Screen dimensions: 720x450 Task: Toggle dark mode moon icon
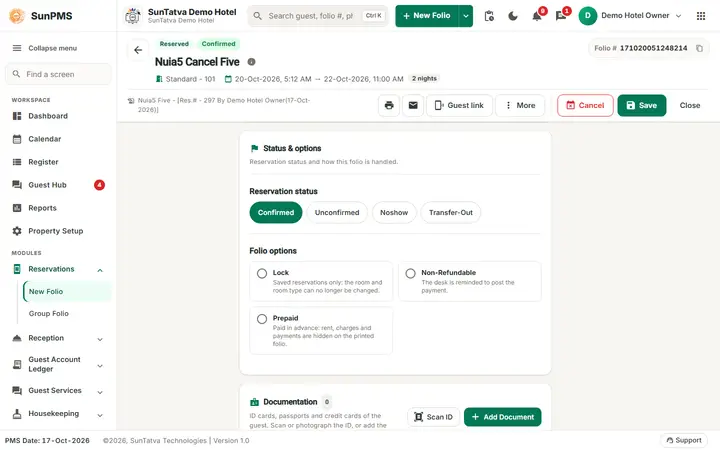[513, 16]
